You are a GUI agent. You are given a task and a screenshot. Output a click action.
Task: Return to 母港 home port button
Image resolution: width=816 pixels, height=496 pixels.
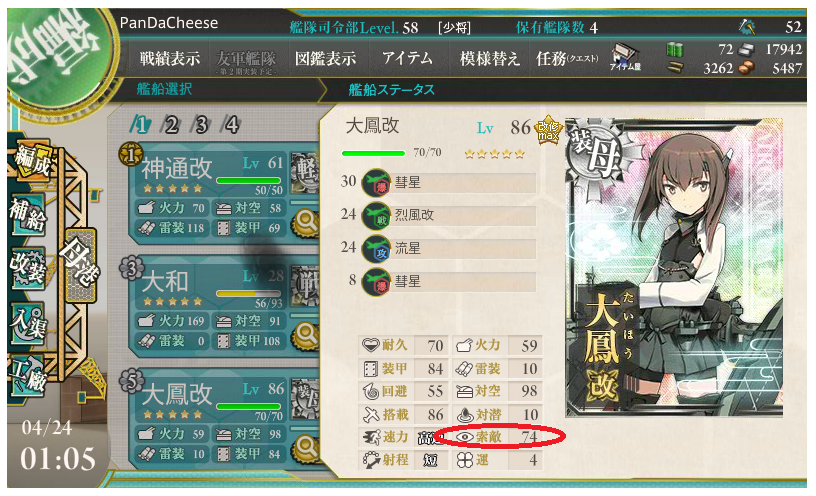[x=80, y=265]
